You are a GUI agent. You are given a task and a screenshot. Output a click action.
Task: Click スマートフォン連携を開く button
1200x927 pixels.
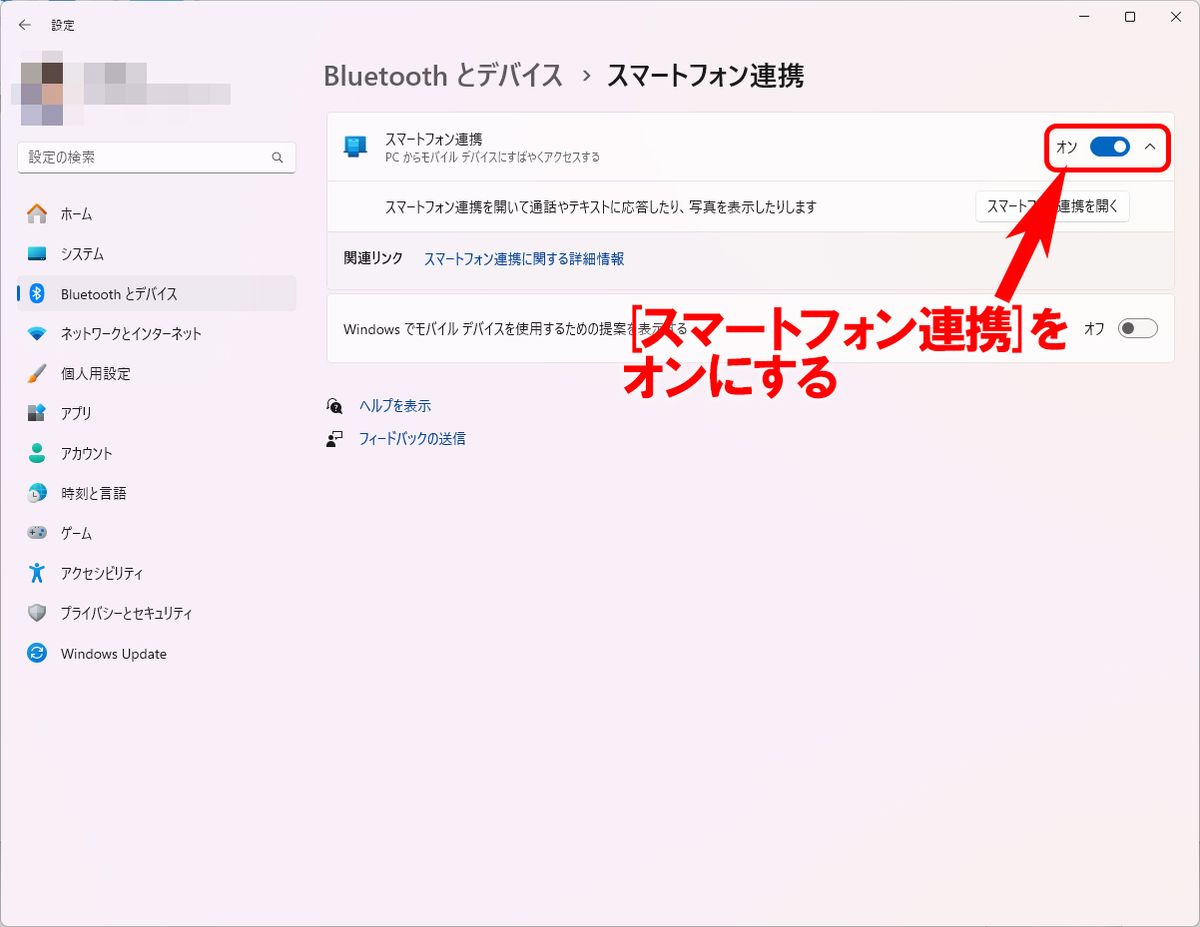(x=1052, y=207)
